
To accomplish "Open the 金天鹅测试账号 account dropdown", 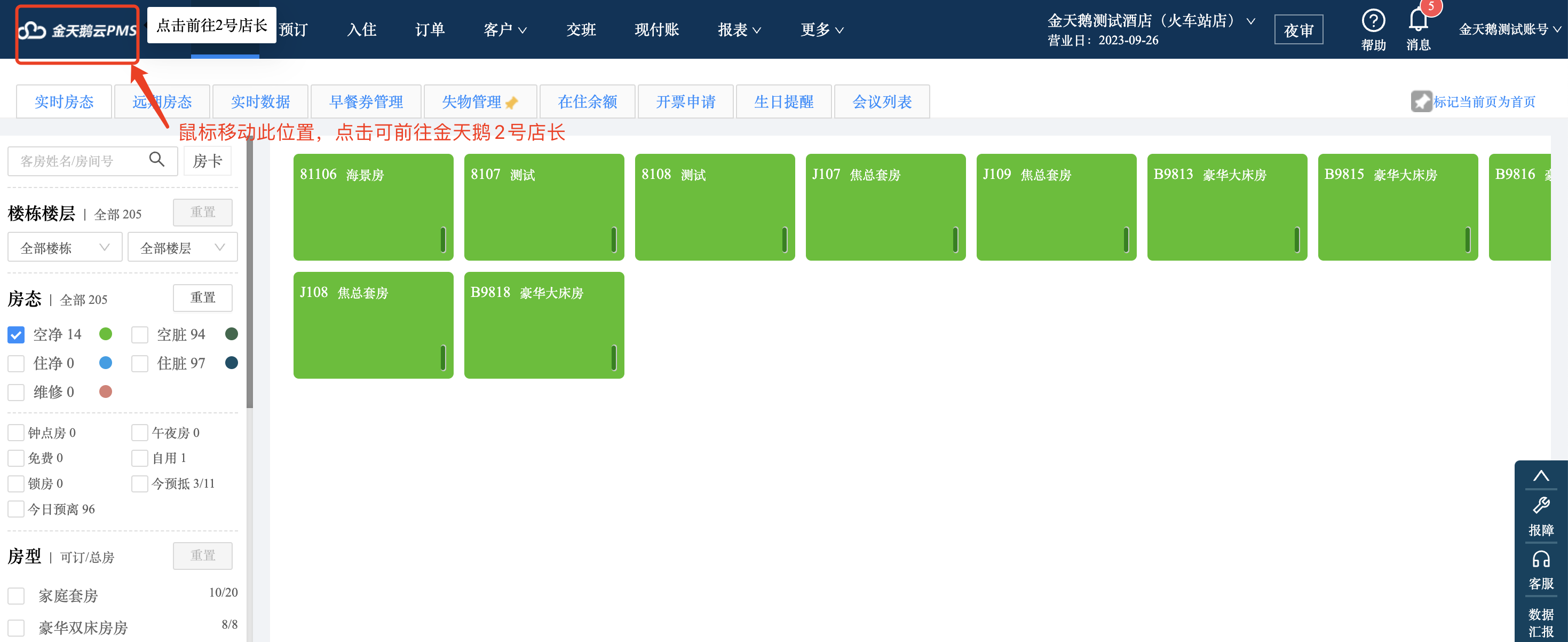I will coord(1510,29).
